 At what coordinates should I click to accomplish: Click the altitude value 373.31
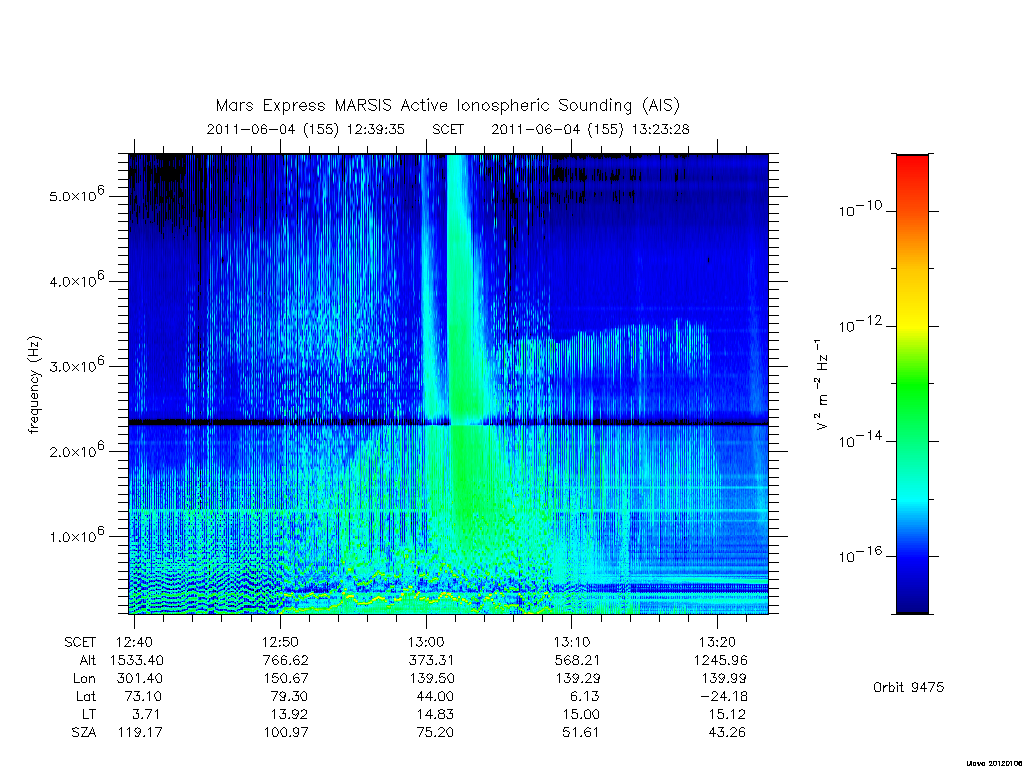(431, 661)
